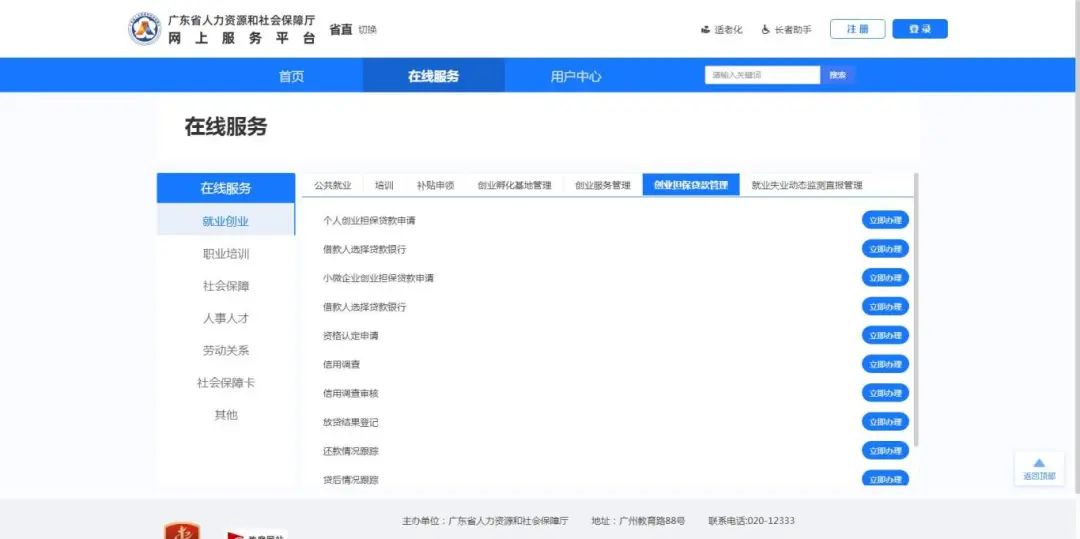Select 其他 in the left sidebar
The width and height of the screenshot is (1080, 539).
226,414
